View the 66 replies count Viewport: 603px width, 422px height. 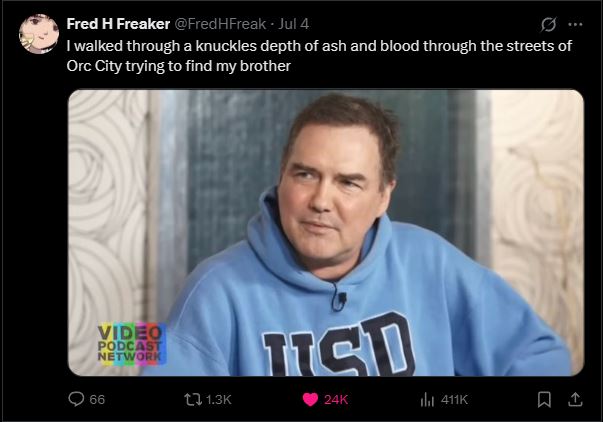click(97, 400)
